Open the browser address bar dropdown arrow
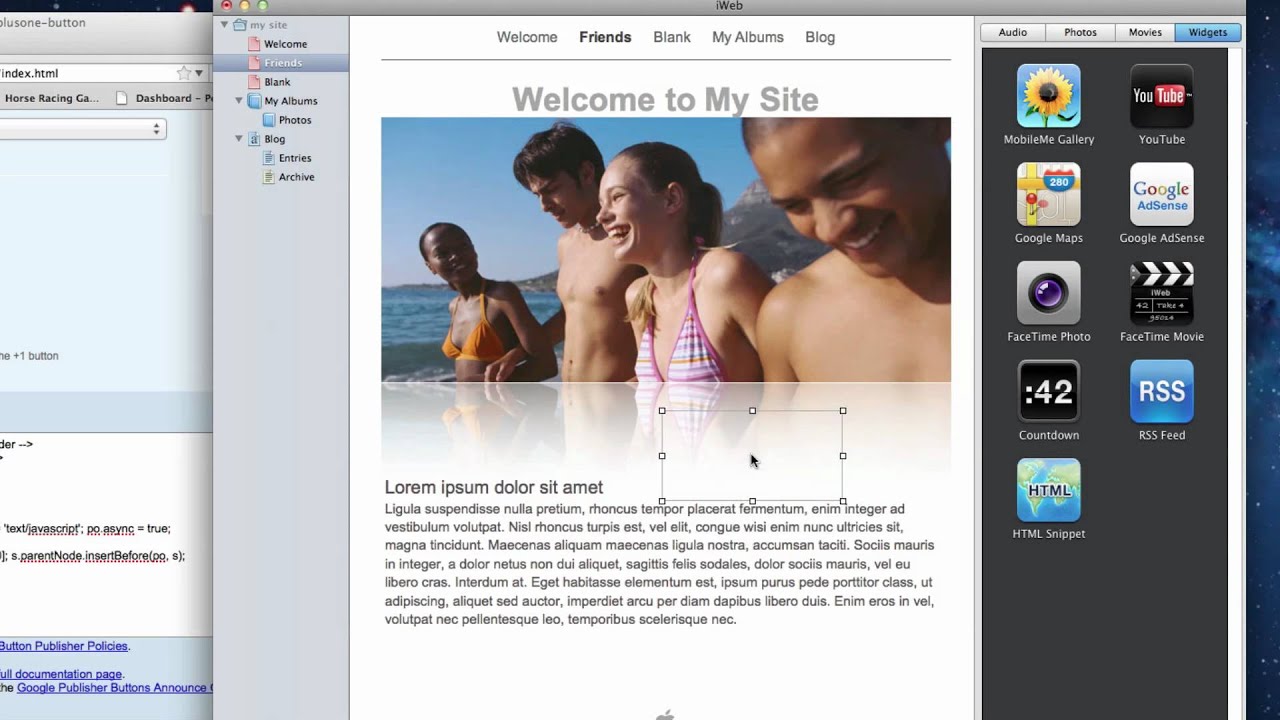This screenshot has height=720, width=1280. [199, 73]
